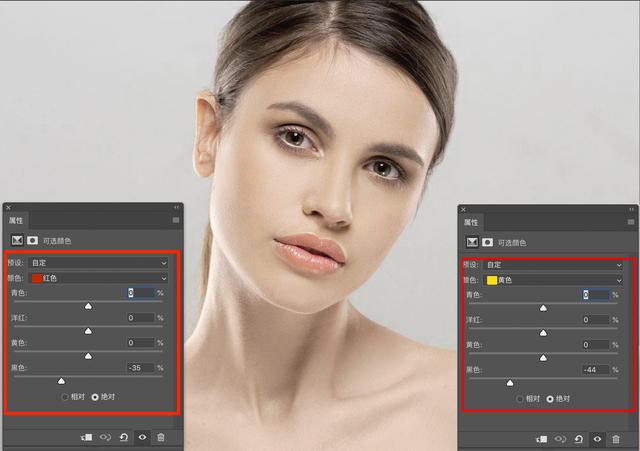Select 绝对 radio button in right panel
This screenshot has width=640, height=451.
(550, 398)
